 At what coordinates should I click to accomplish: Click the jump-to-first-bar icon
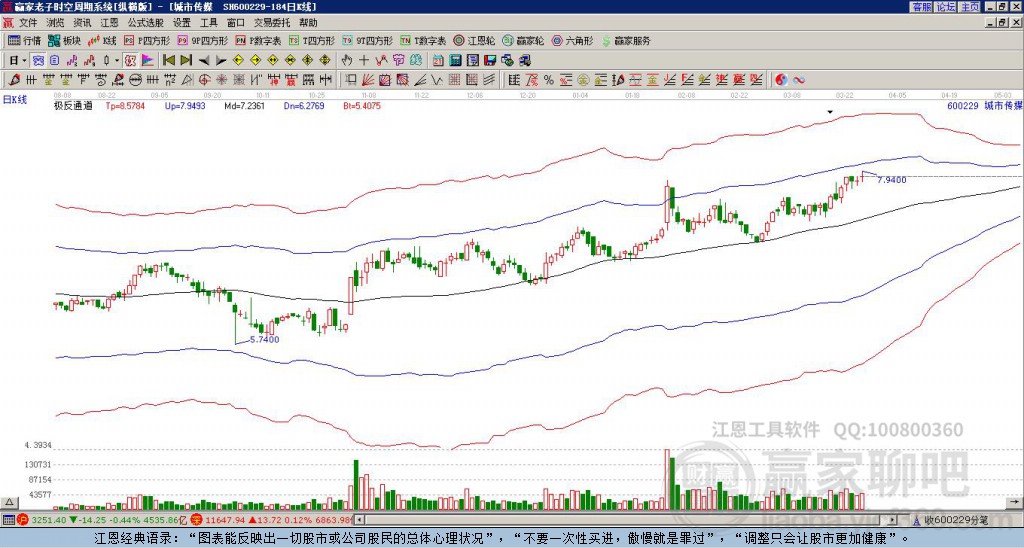tap(168, 60)
